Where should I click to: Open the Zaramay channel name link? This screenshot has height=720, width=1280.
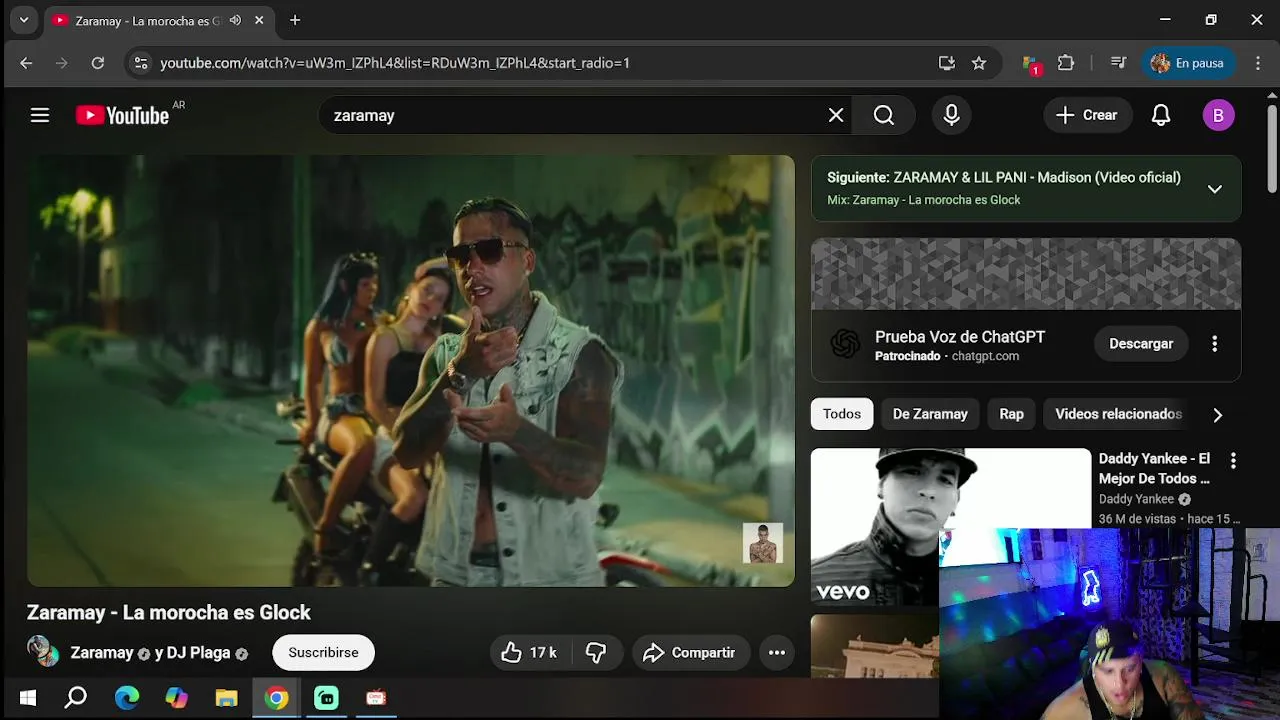coord(102,652)
